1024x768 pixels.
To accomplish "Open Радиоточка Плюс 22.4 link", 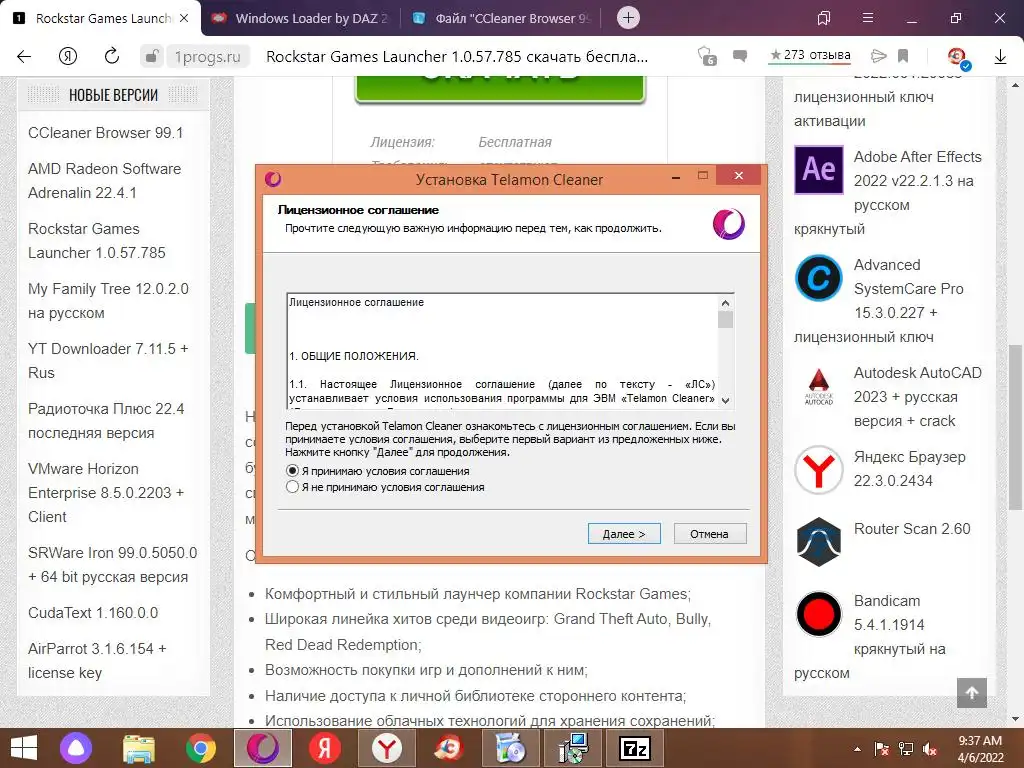I will 106,421.
